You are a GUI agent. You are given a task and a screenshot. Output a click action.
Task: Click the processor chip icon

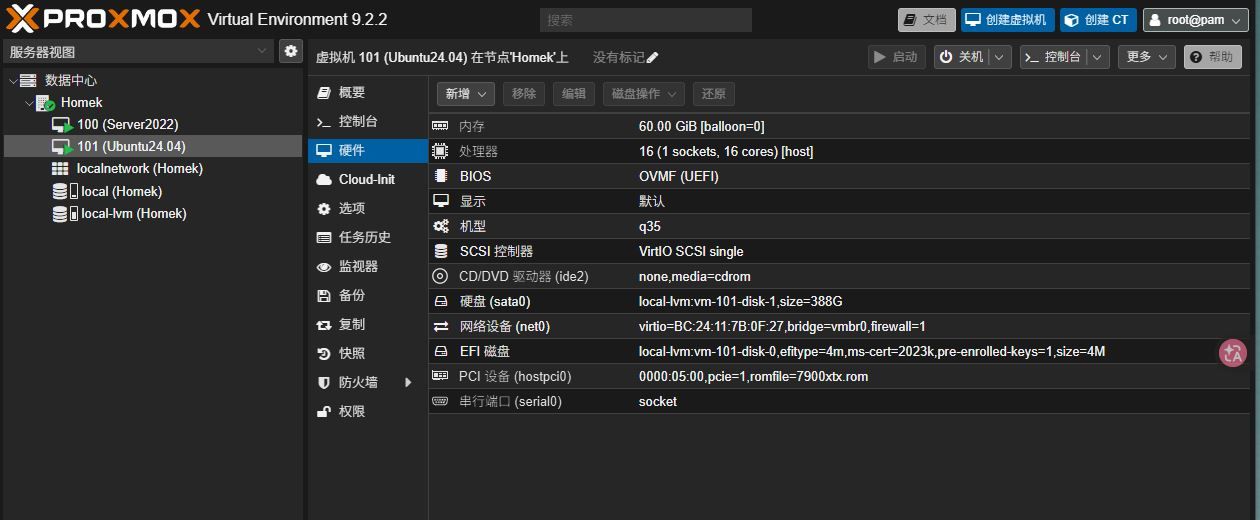click(440, 151)
